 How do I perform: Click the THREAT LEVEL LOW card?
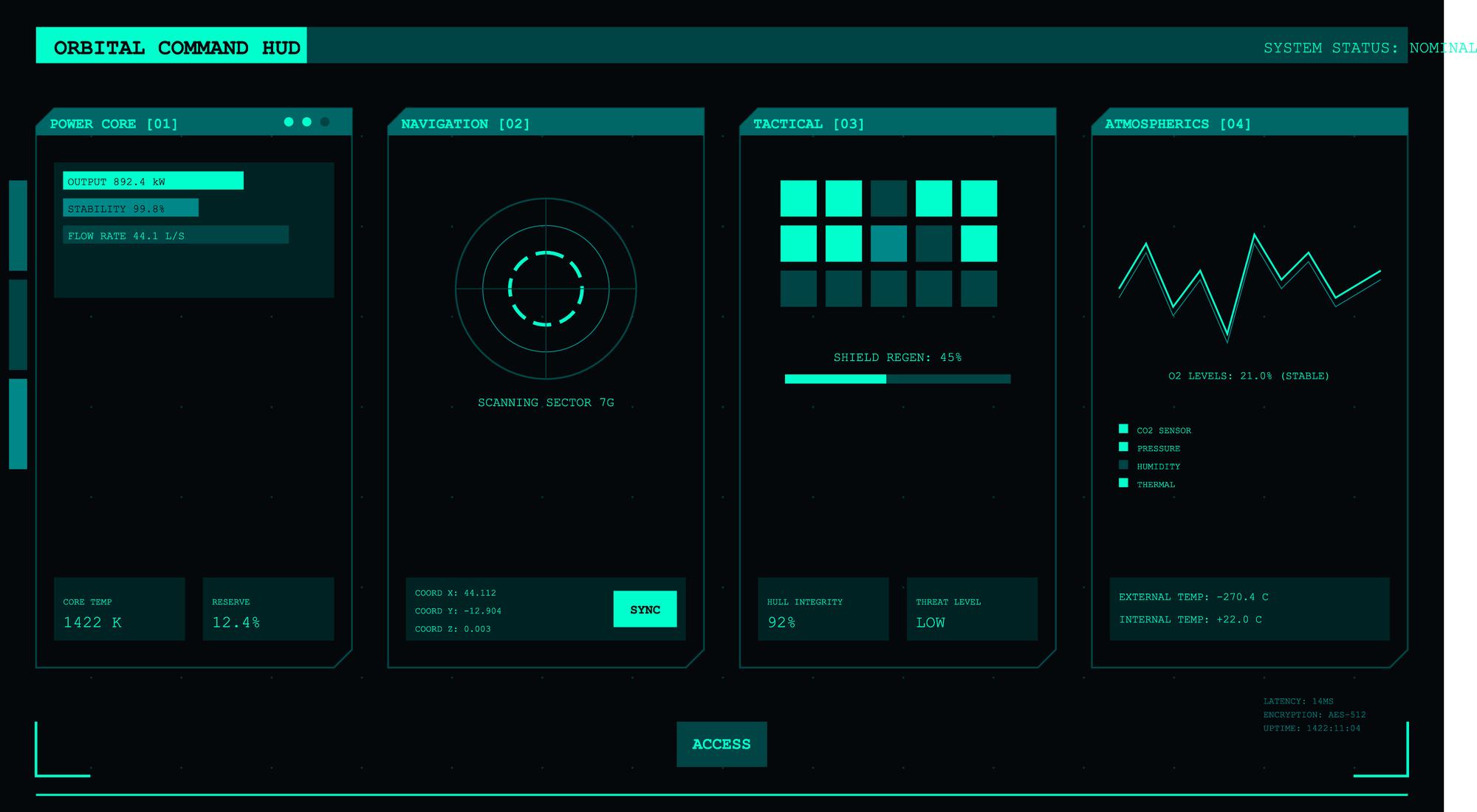click(x=972, y=609)
